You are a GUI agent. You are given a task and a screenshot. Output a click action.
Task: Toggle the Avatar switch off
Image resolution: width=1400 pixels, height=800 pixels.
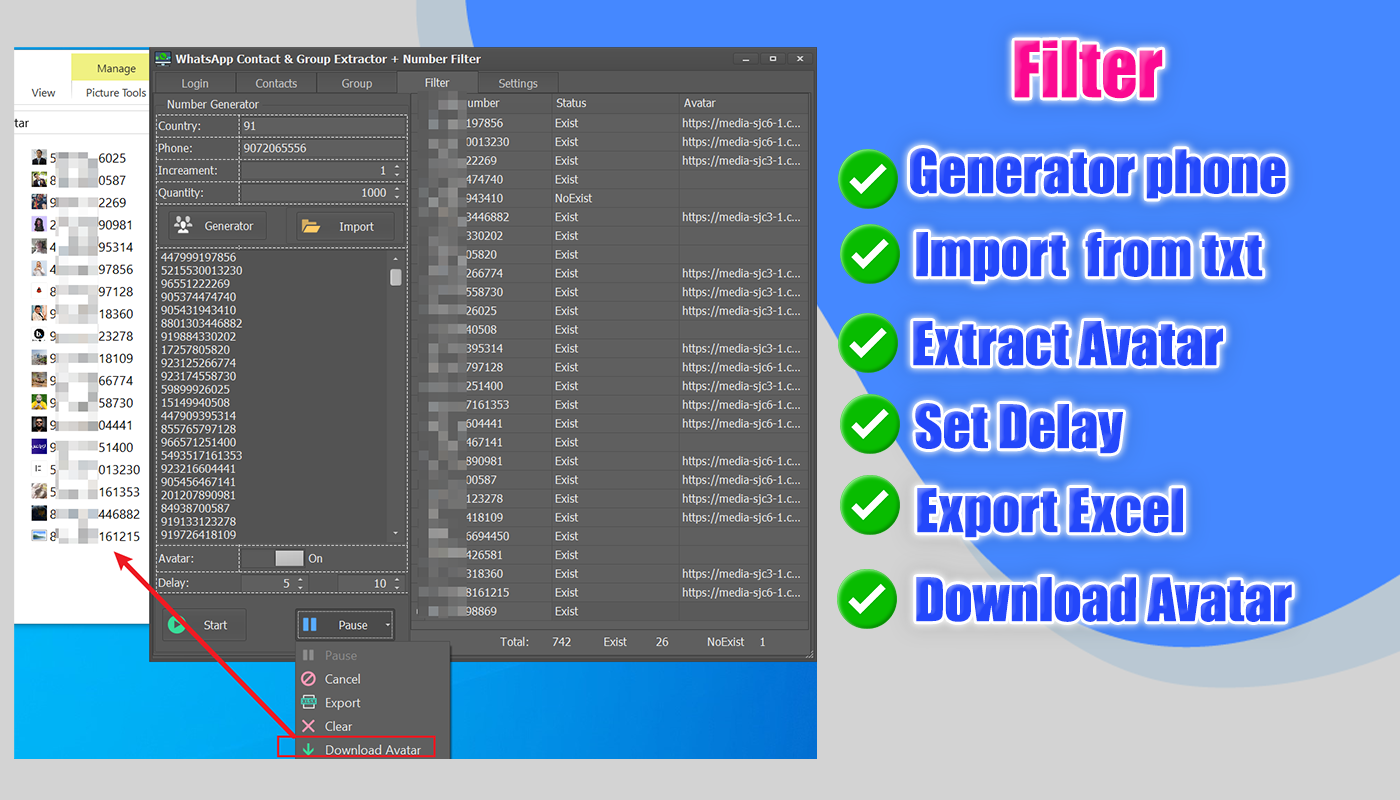pyautogui.click(x=275, y=558)
